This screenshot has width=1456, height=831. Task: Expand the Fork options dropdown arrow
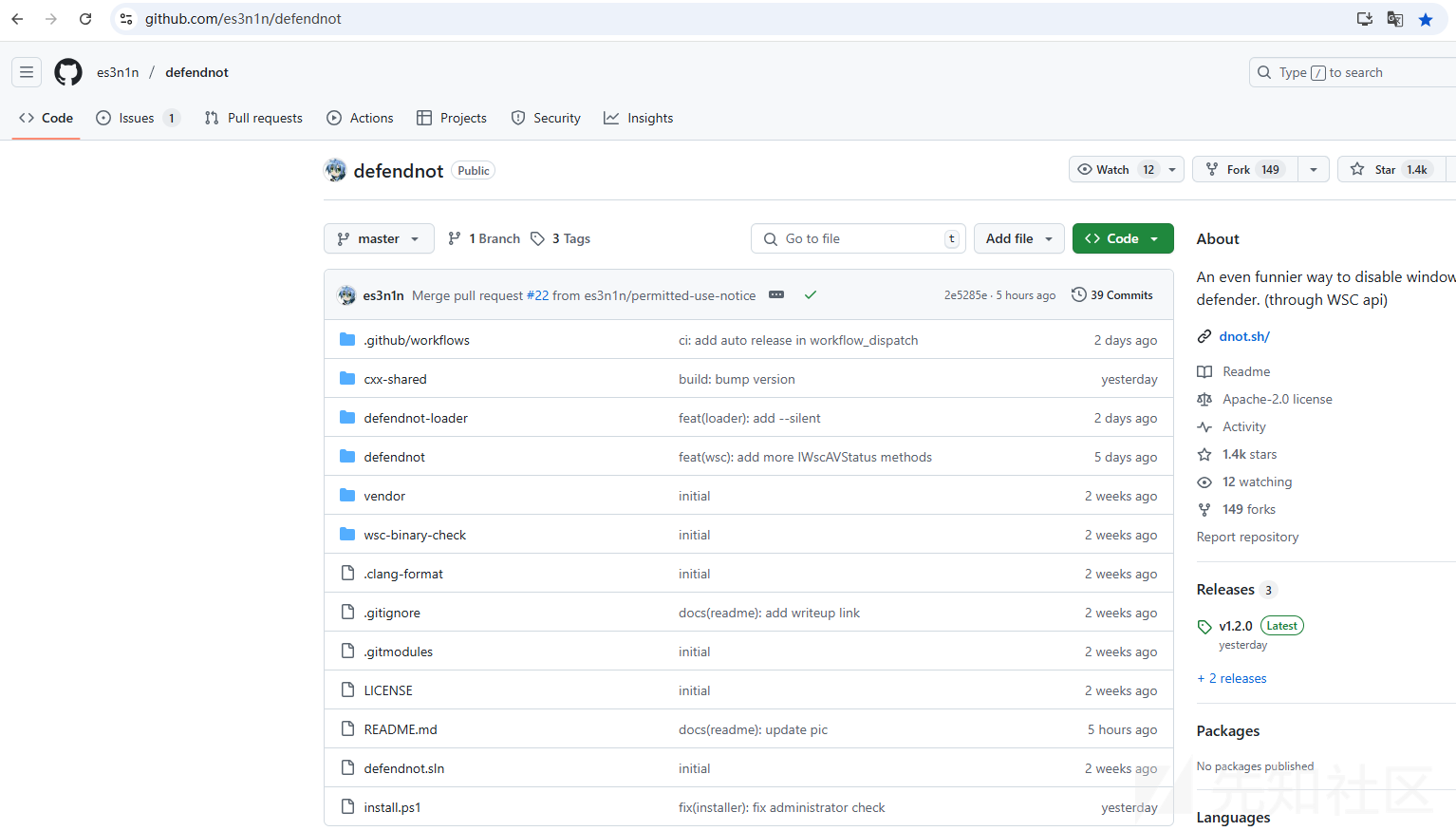[1313, 170]
